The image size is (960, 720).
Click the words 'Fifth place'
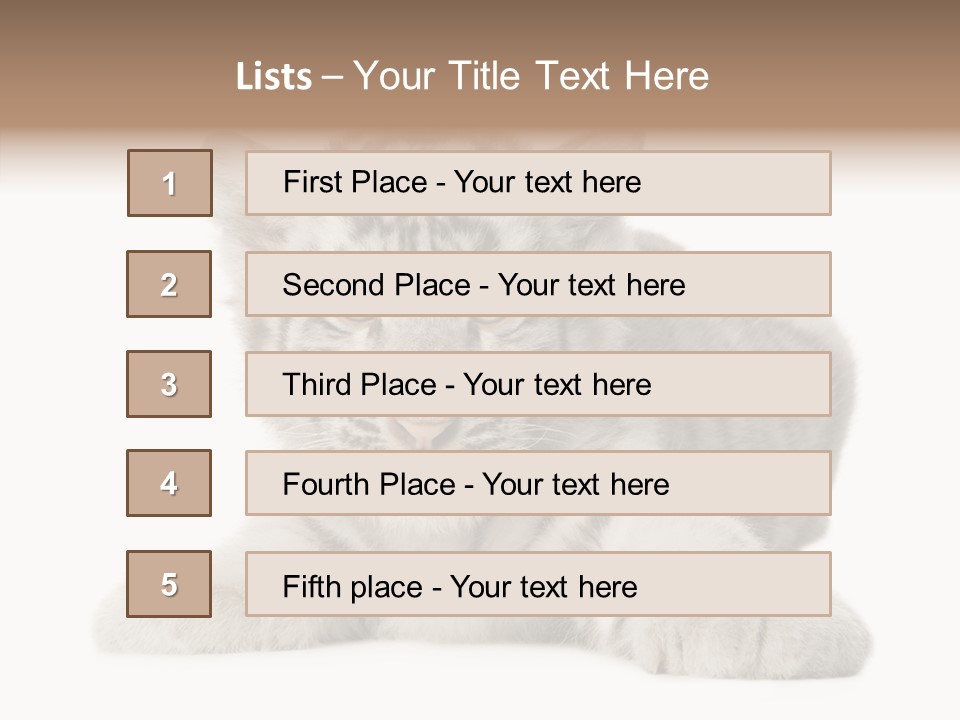click(x=350, y=586)
